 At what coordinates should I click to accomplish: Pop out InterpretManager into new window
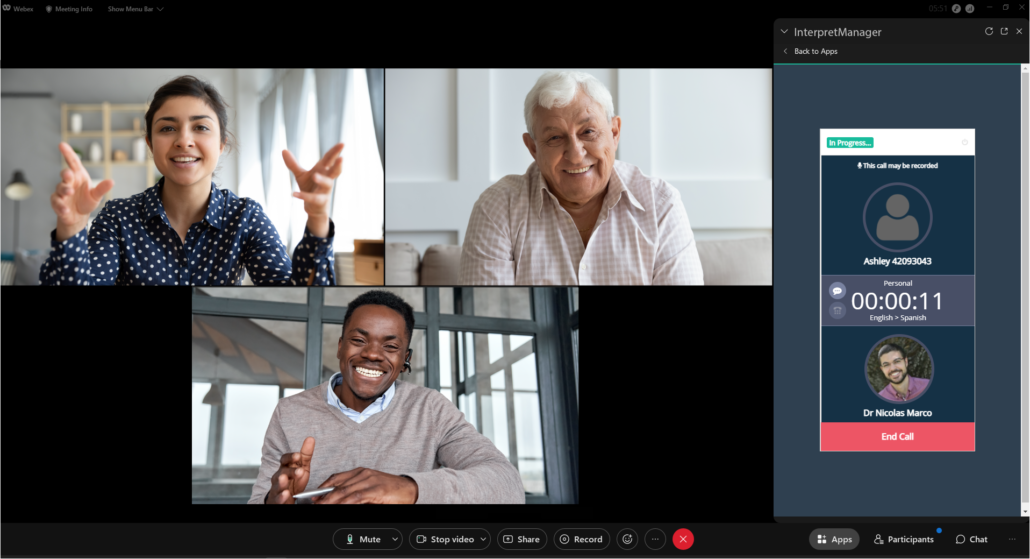click(x=1004, y=31)
